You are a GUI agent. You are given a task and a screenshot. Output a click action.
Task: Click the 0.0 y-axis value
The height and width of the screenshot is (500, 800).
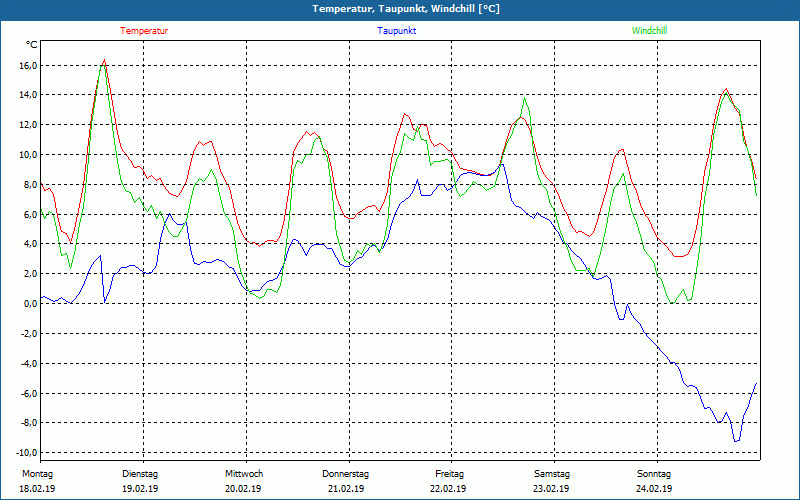tap(30, 304)
